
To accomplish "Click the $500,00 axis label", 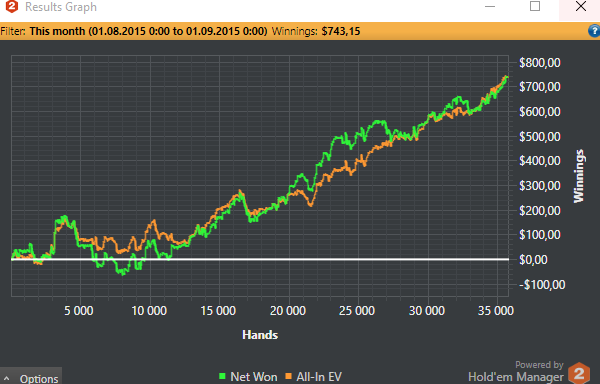I will 540,137.
